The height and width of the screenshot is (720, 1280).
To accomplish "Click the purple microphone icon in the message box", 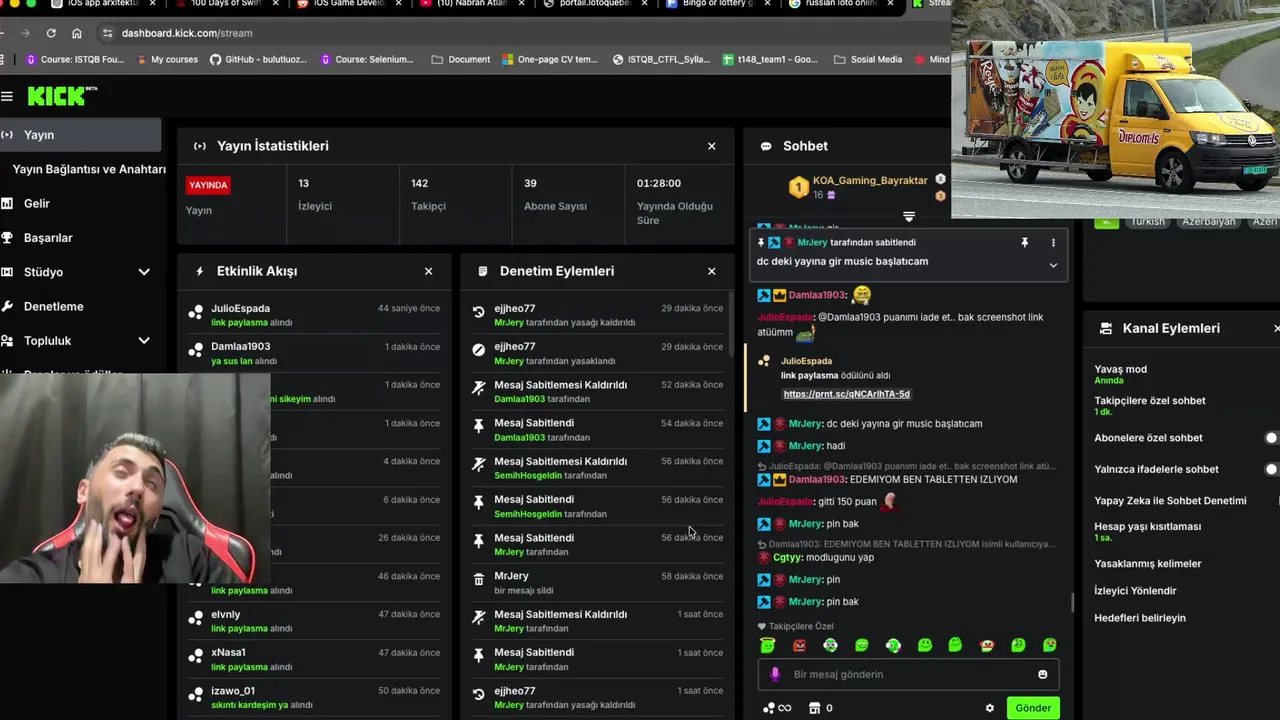I will tap(775, 674).
